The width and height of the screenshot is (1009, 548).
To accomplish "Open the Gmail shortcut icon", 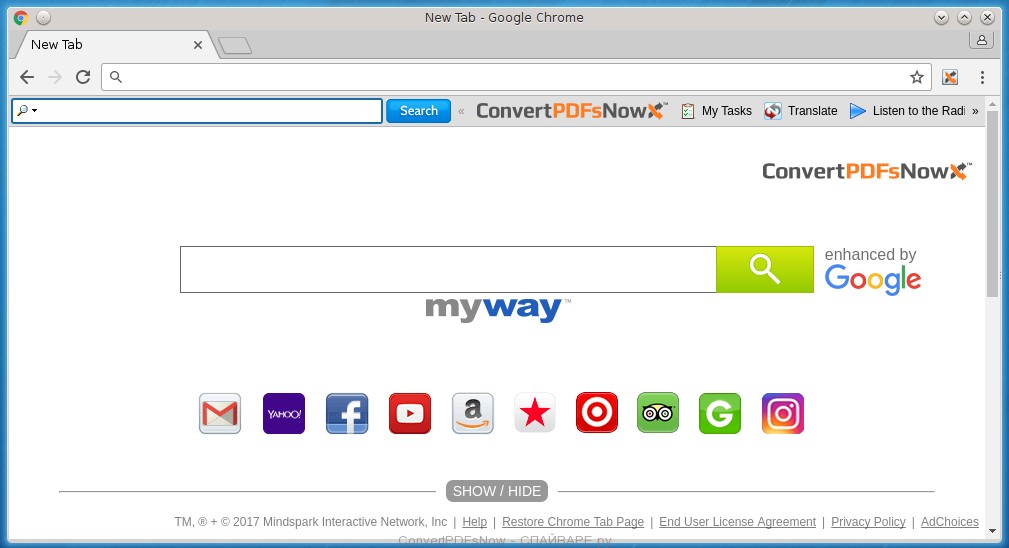I will [x=220, y=413].
